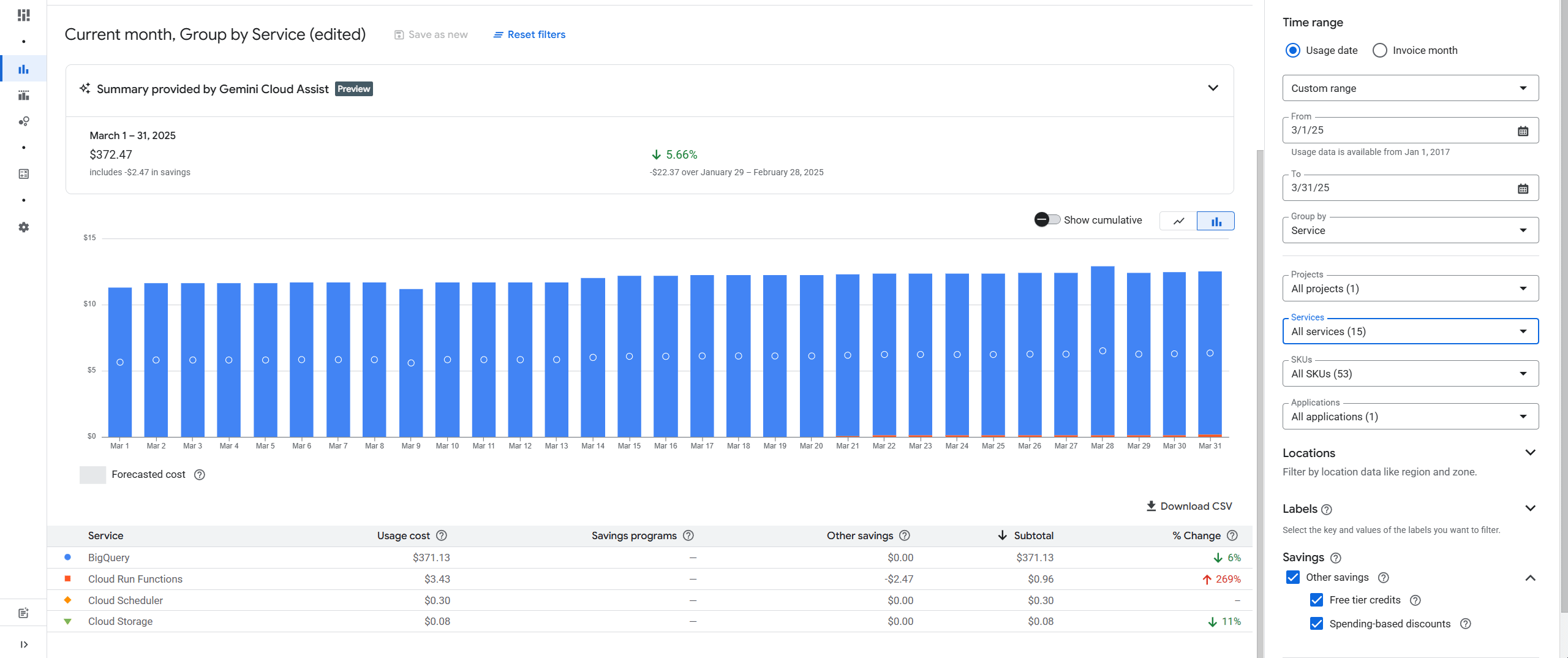Open the From date calendar picker

1523,130
